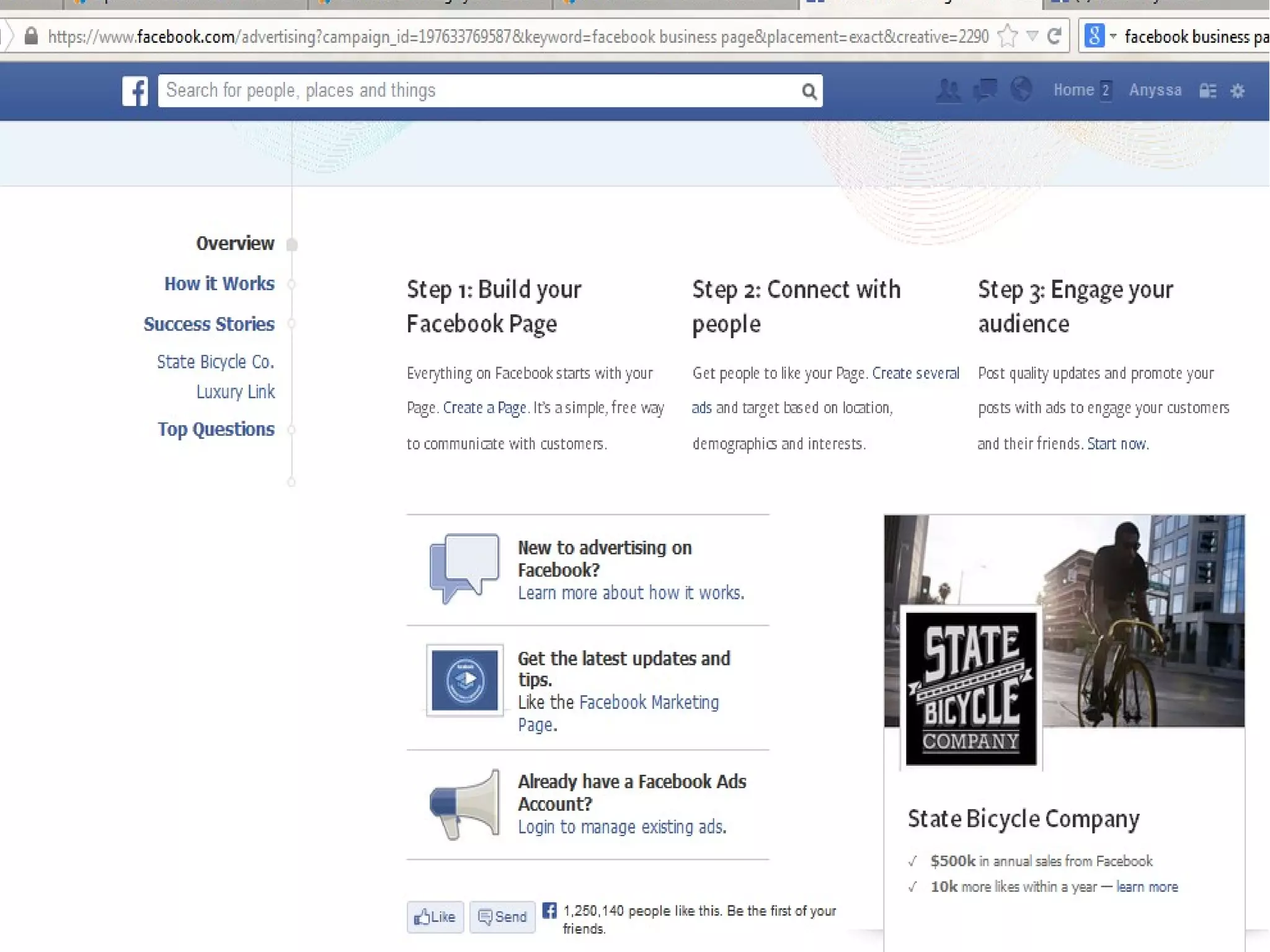Select How it Works section
The image size is (1270, 952).
219,283
